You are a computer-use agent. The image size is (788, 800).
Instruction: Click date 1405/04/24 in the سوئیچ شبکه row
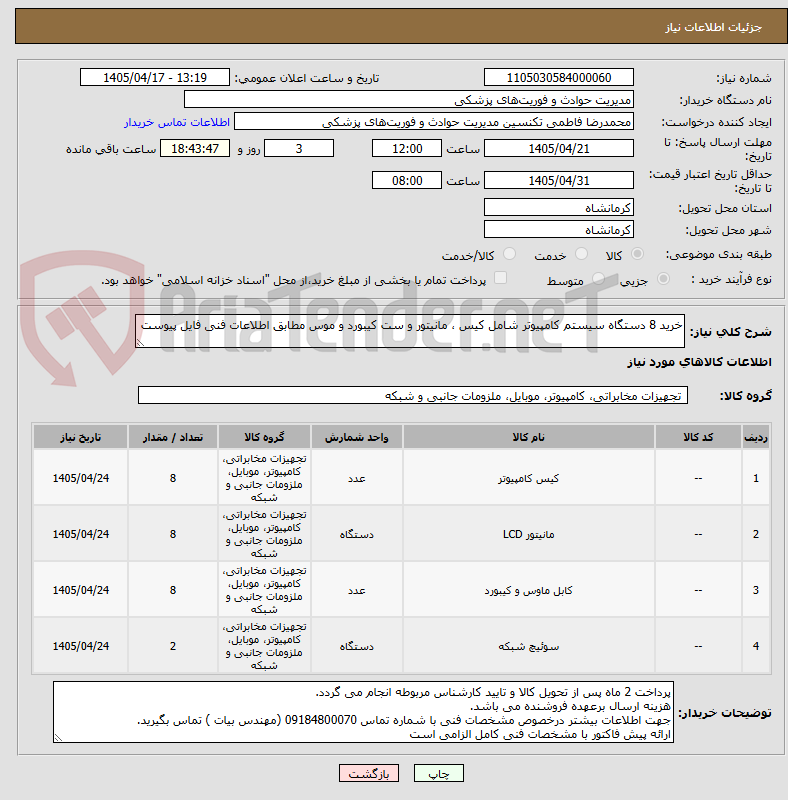[81, 646]
